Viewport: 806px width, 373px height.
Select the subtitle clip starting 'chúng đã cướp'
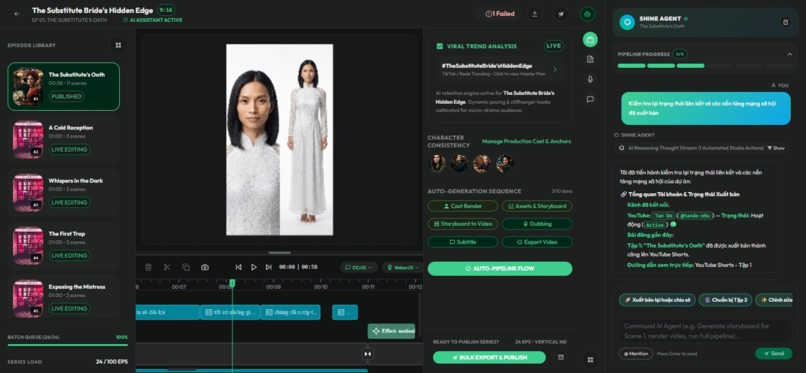click(290, 312)
